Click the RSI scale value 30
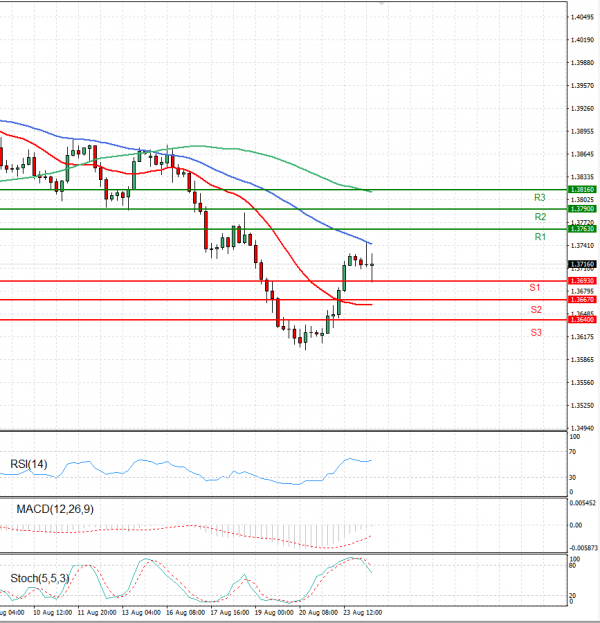600x623 pixels. (x=573, y=478)
